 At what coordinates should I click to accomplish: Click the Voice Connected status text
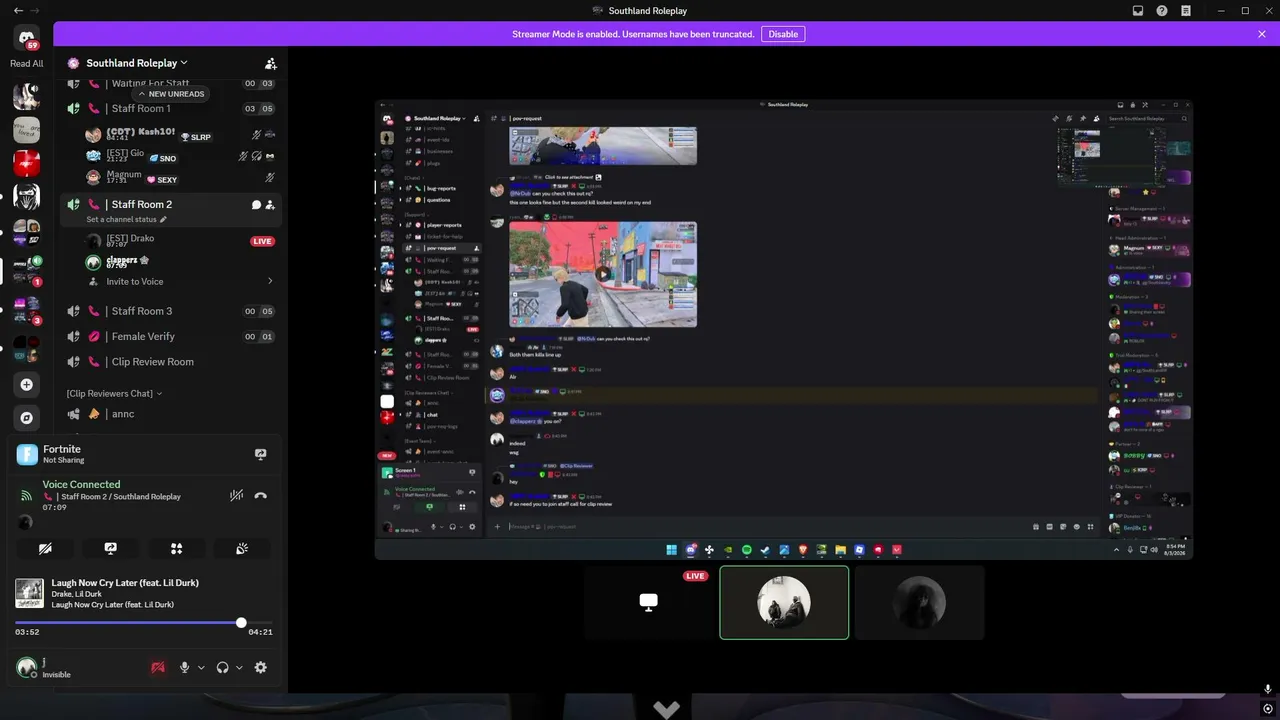pyautogui.click(x=81, y=484)
